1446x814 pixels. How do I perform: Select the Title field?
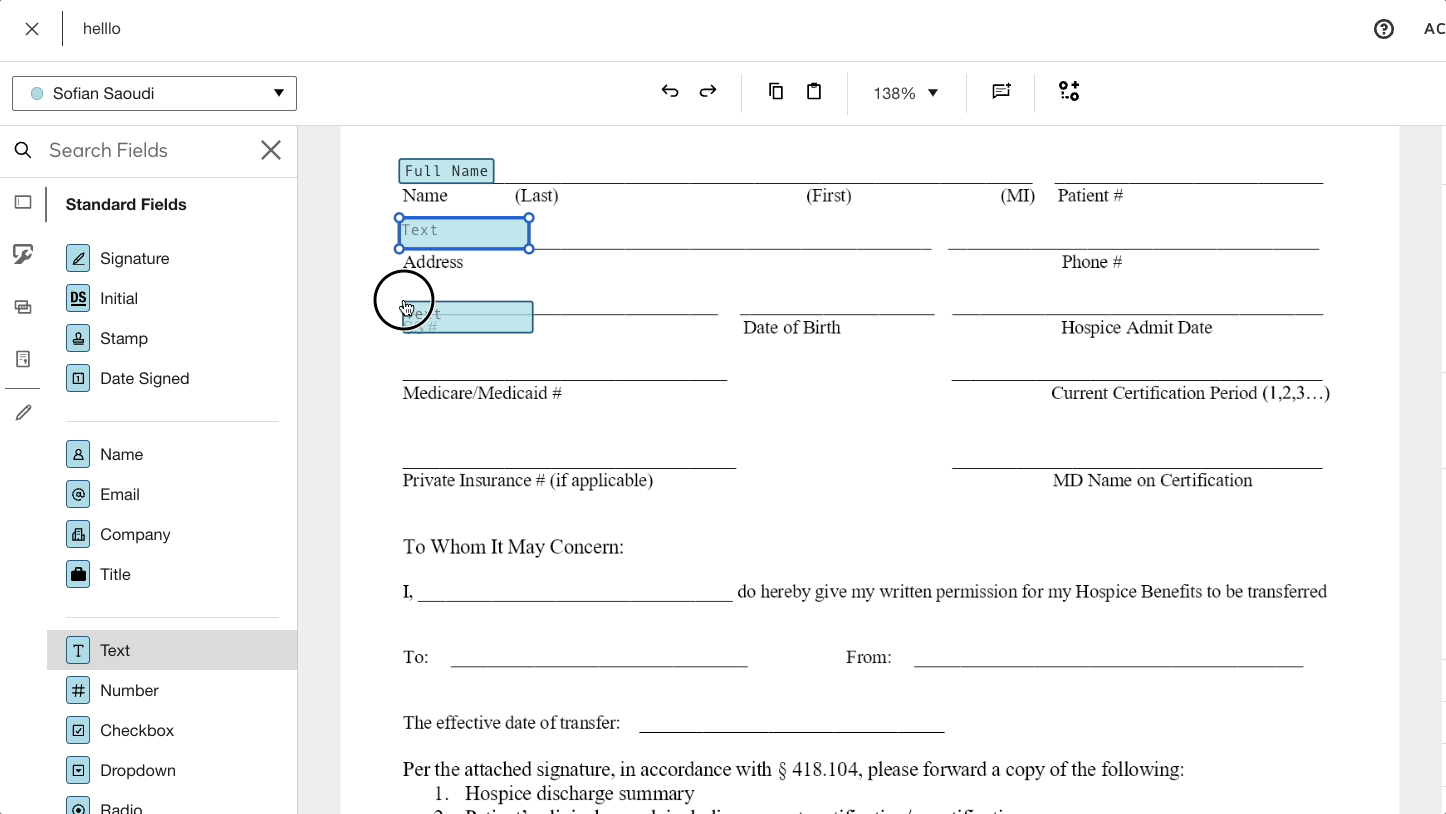(172, 574)
